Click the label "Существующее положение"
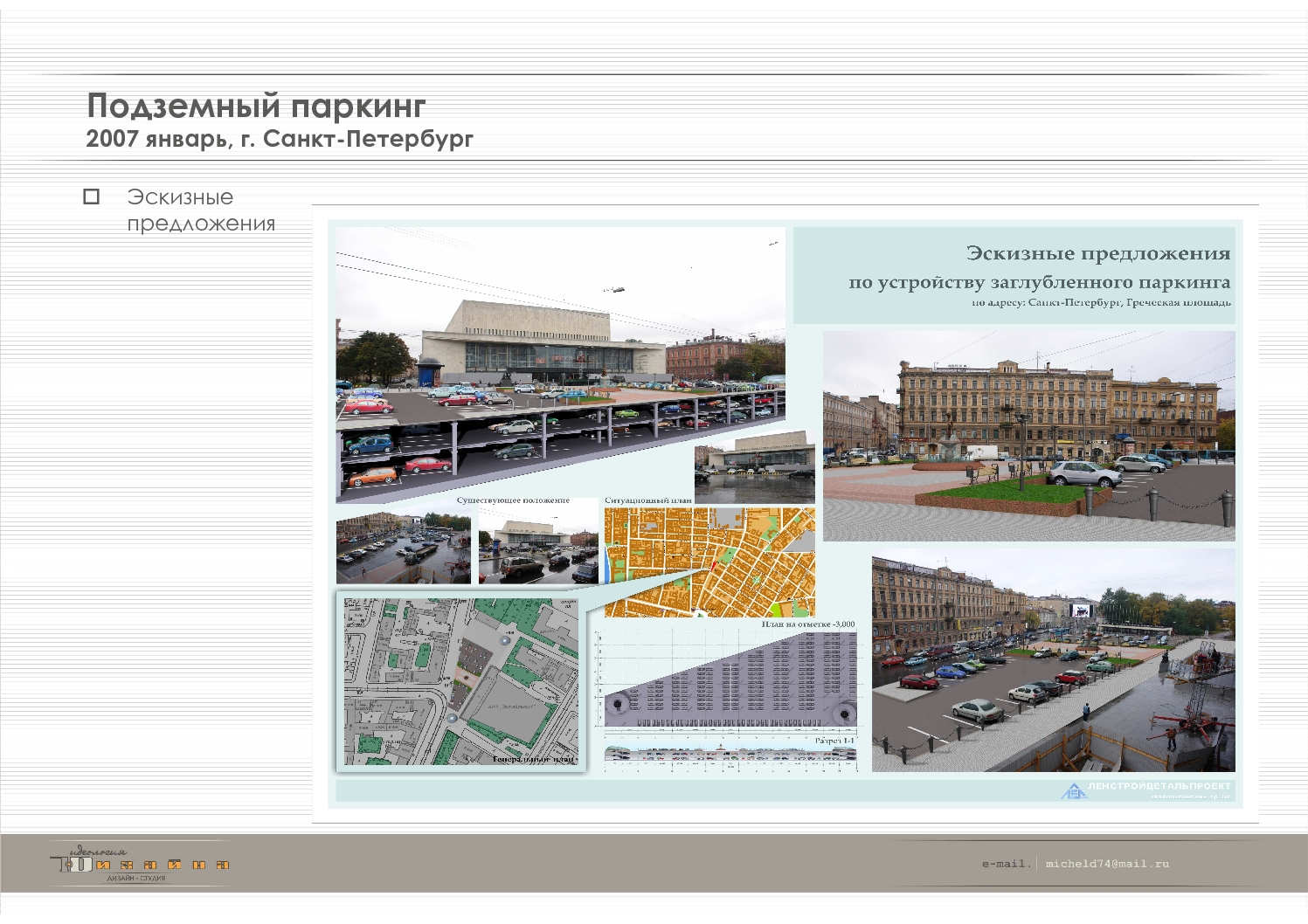 coord(513,500)
